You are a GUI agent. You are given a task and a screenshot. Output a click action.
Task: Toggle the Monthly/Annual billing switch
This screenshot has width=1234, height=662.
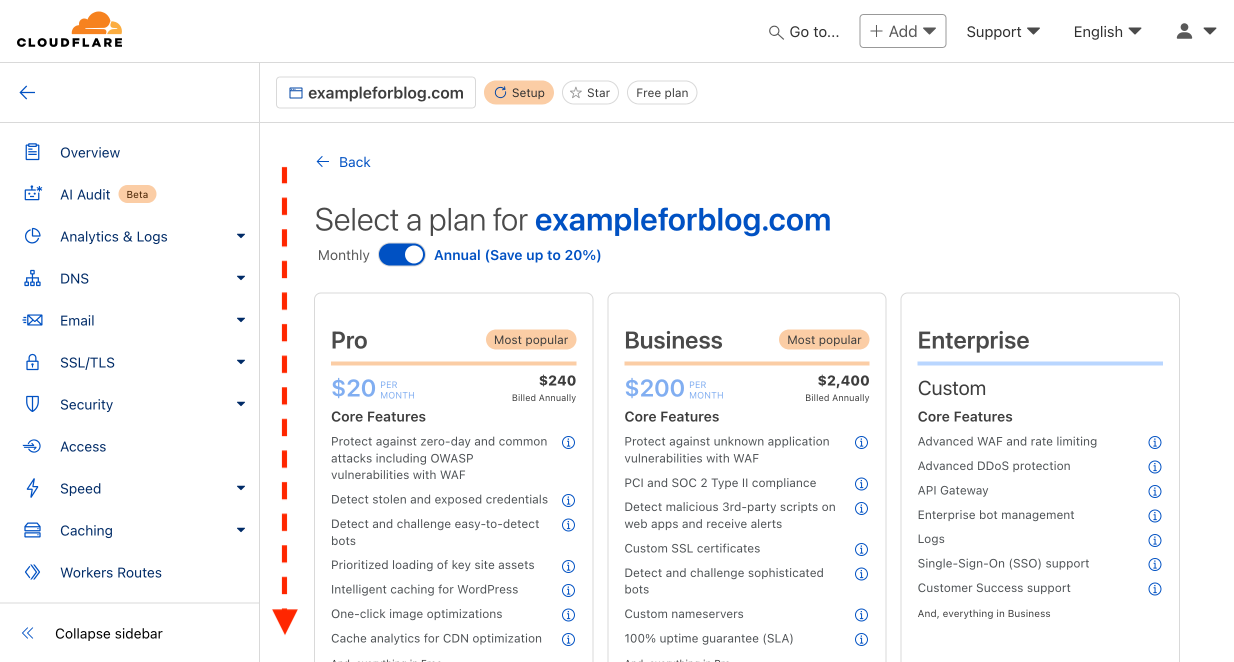pyautogui.click(x=402, y=255)
